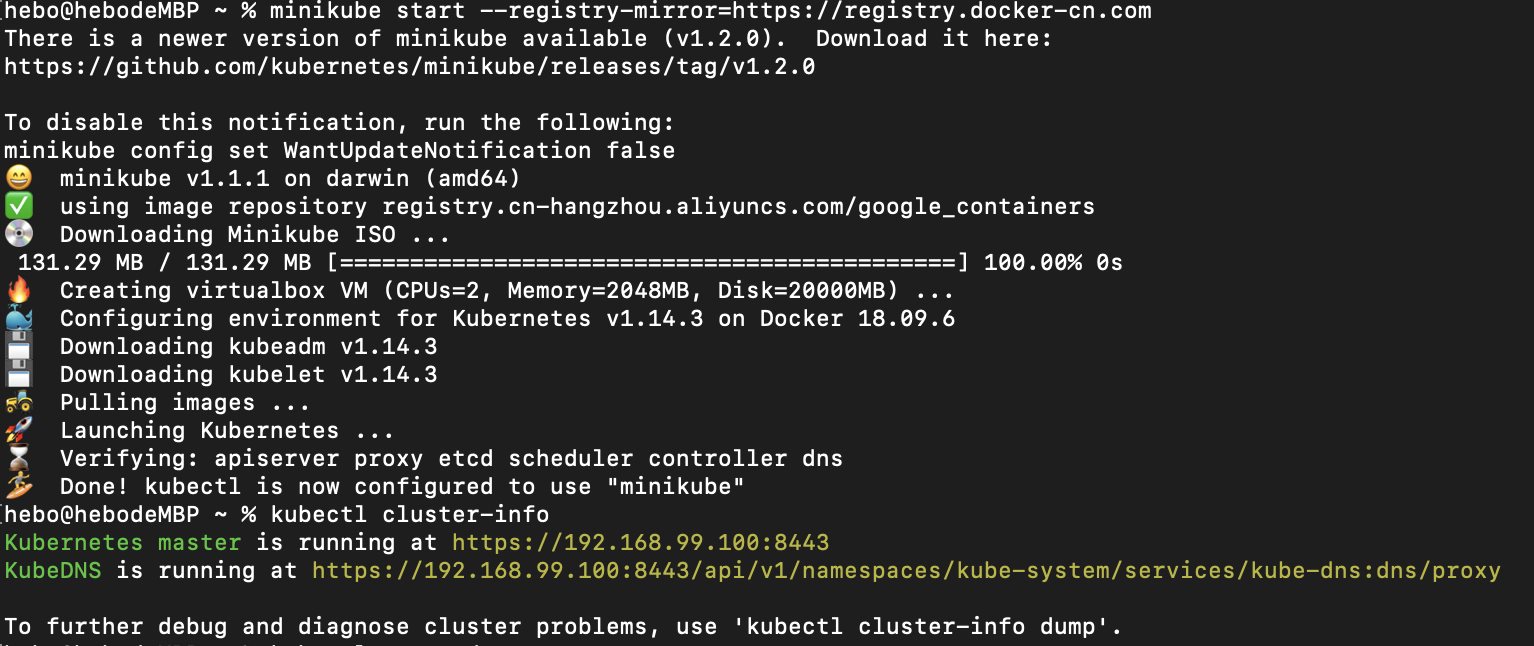Click the disc emoji beside Downloading Minikube ISO

[x=19, y=235]
